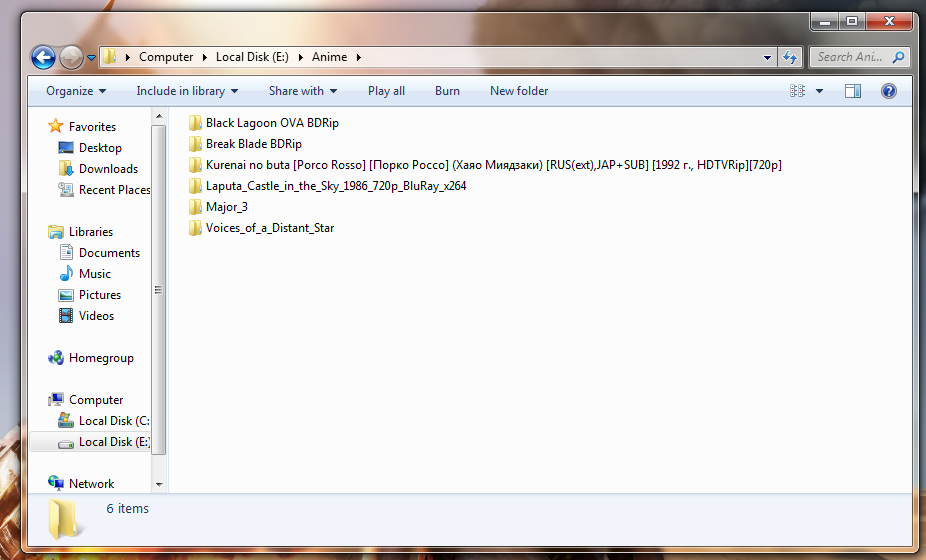The width and height of the screenshot is (926, 560).
Task: Click the navigation pane scrollbar thumb
Action: click(x=159, y=290)
